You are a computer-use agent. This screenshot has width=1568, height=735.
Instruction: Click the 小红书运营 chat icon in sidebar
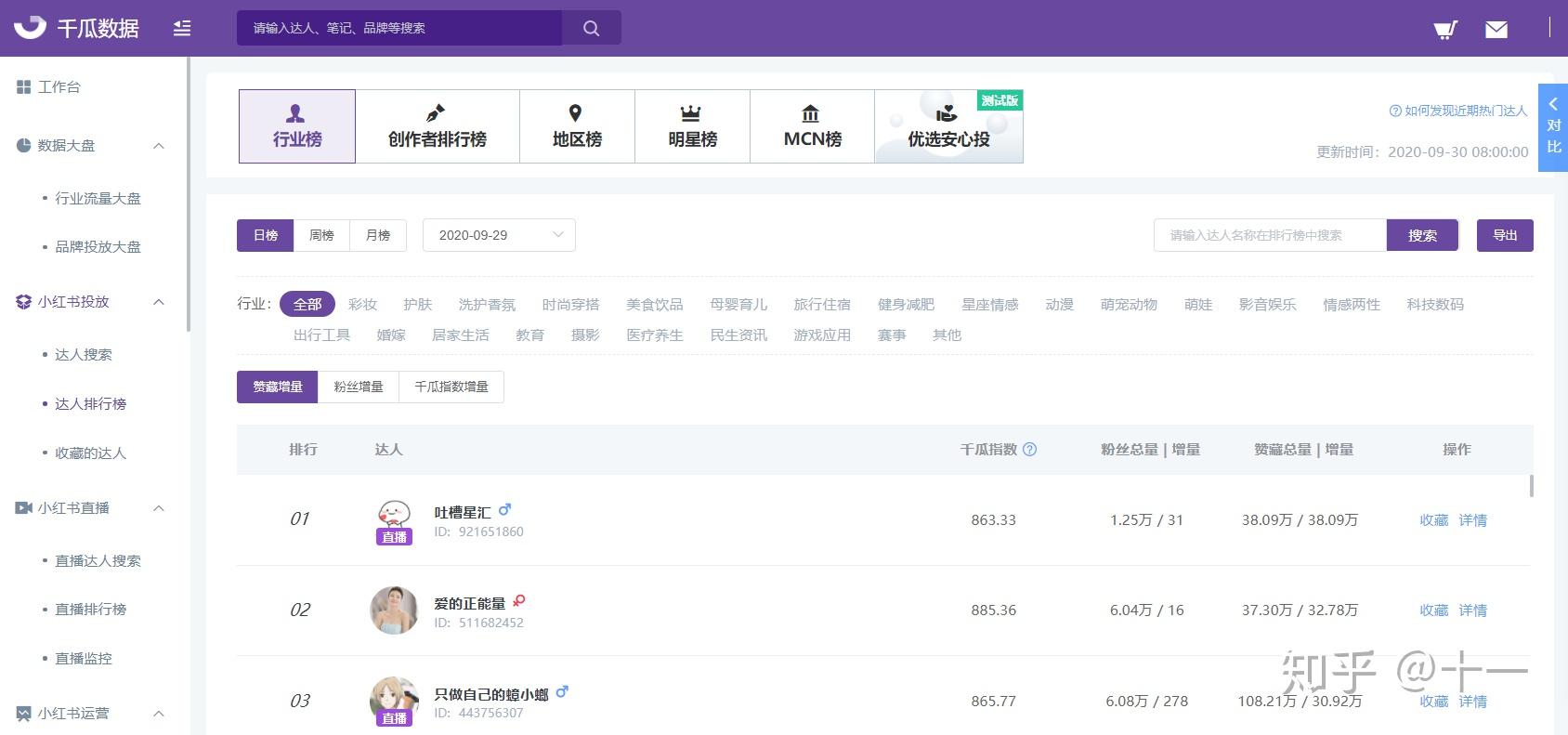[24, 714]
